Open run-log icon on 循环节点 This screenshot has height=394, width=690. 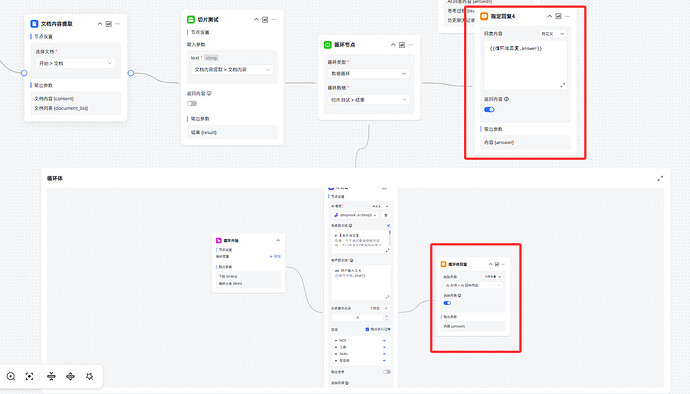[x=402, y=44]
